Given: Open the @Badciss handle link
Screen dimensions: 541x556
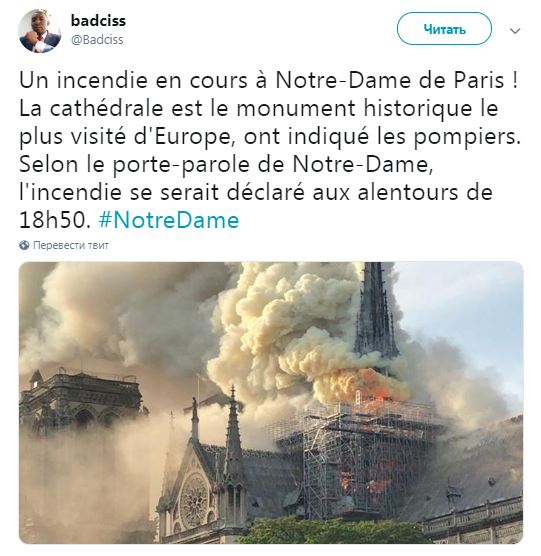Looking at the screenshot, I should [97, 39].
